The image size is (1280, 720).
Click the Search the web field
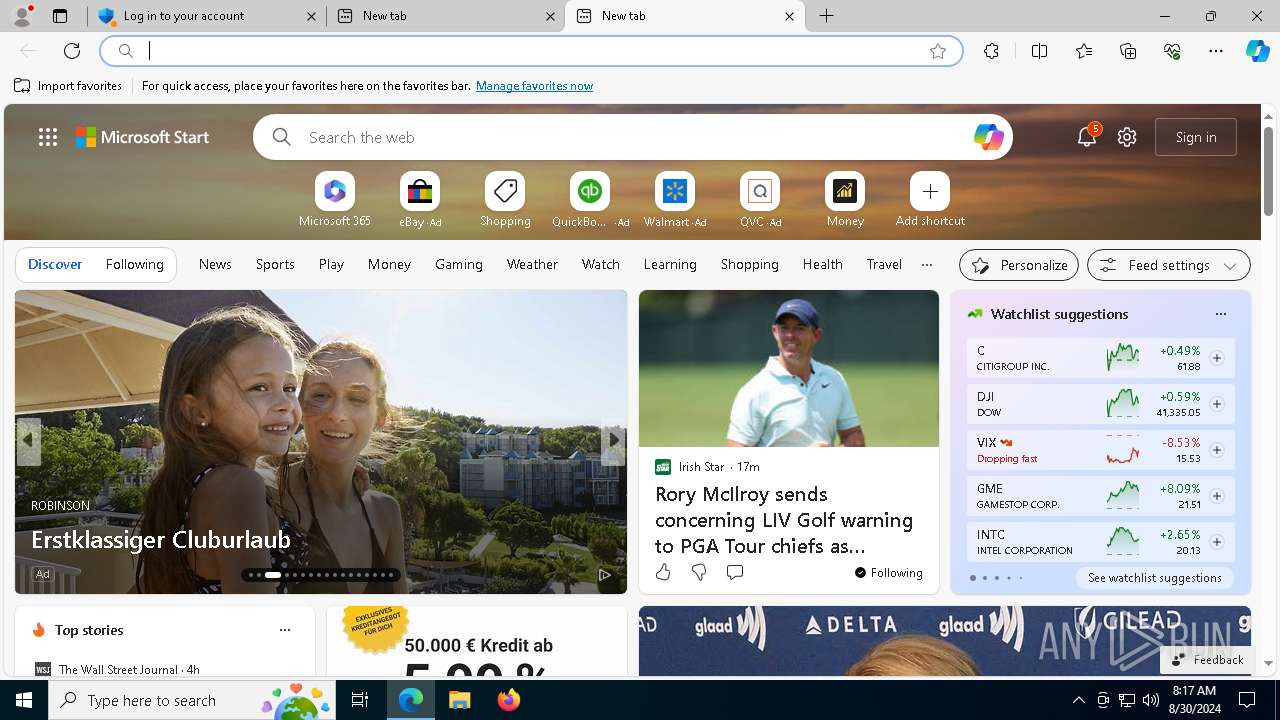pos(633,137)
